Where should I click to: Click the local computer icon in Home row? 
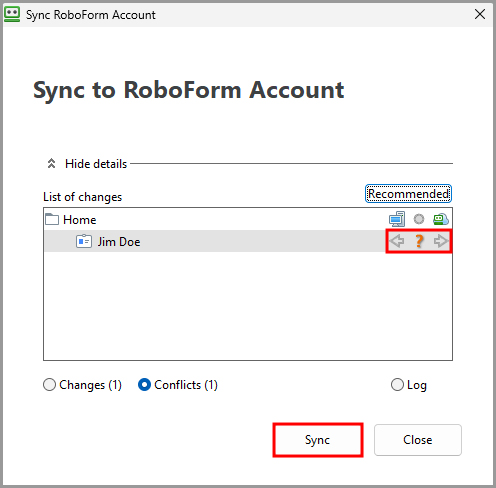(x=397, y=219)
